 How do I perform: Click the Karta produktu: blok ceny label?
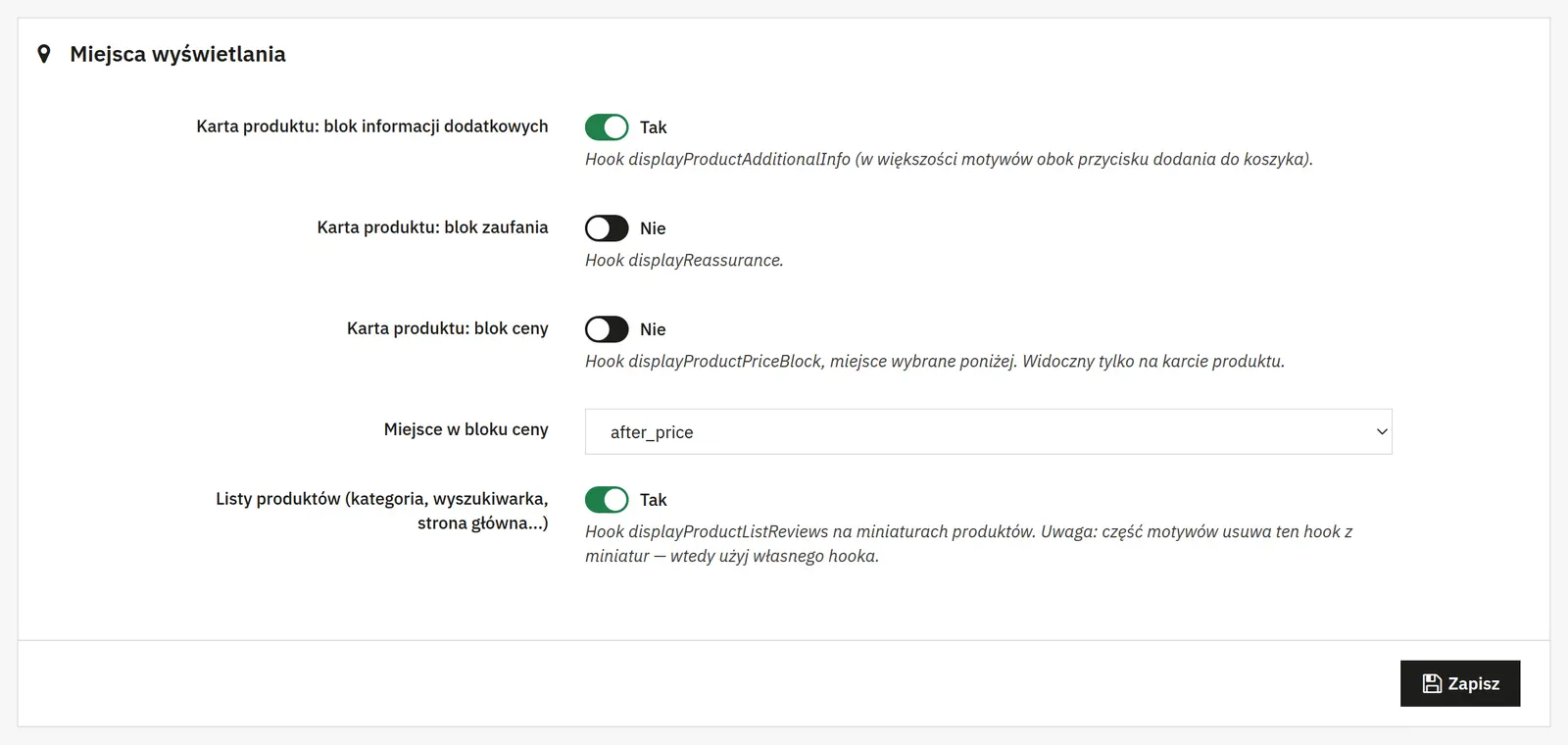click(448, 328)
